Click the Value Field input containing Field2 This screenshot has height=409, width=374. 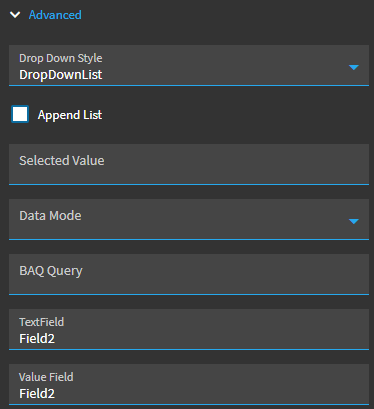point(189,384)
